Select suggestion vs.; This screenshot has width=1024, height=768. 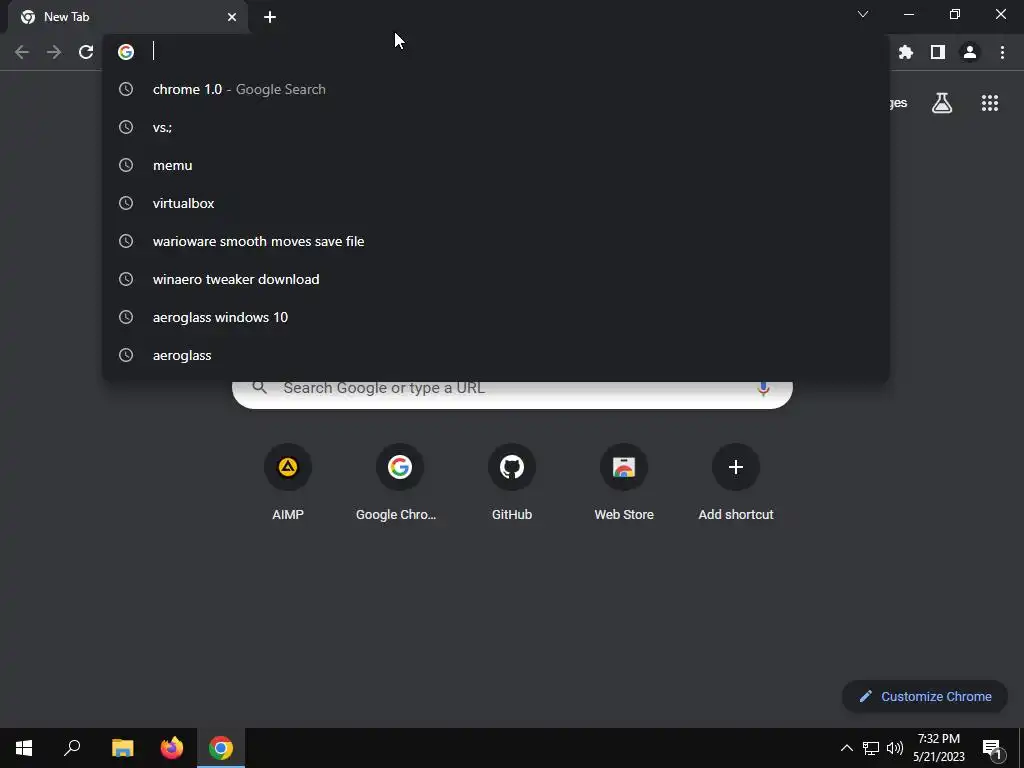tap(496, 127)
